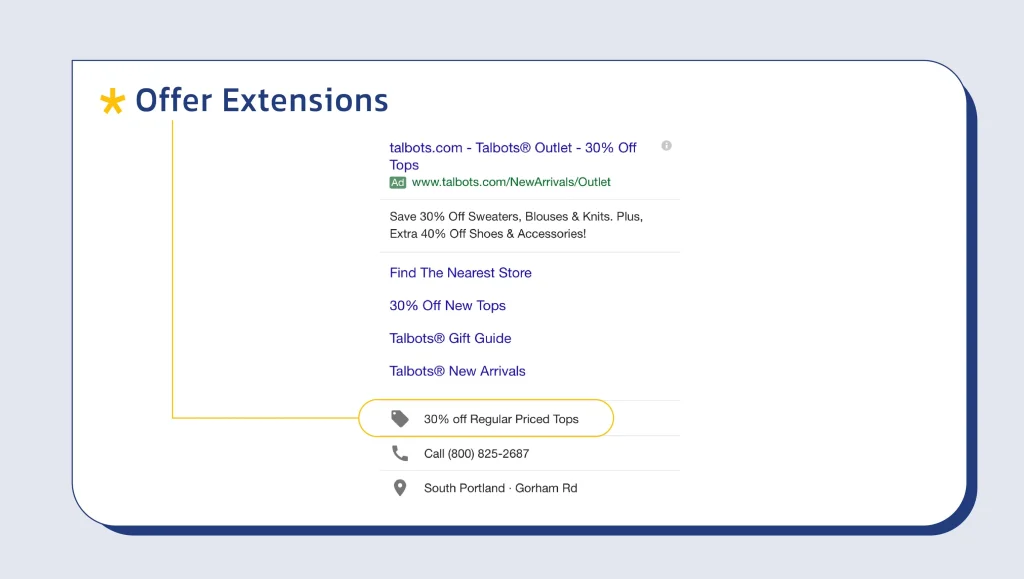Click the Offer Extensions heading

[261, 101]
